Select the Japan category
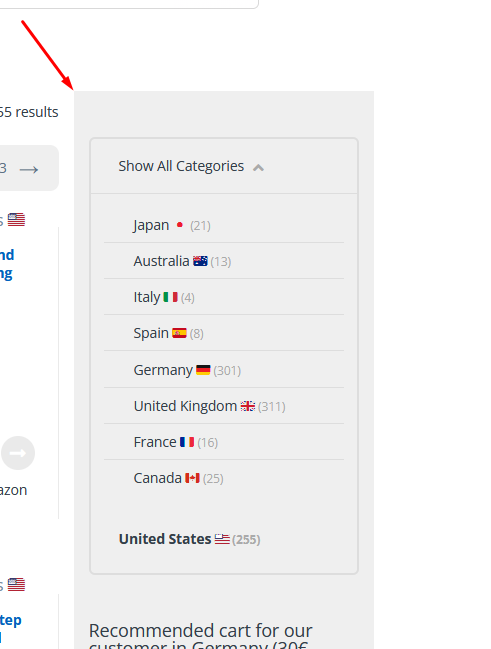Screen dimensions: 491x649 pyautogui.click(x=151, y=225)
